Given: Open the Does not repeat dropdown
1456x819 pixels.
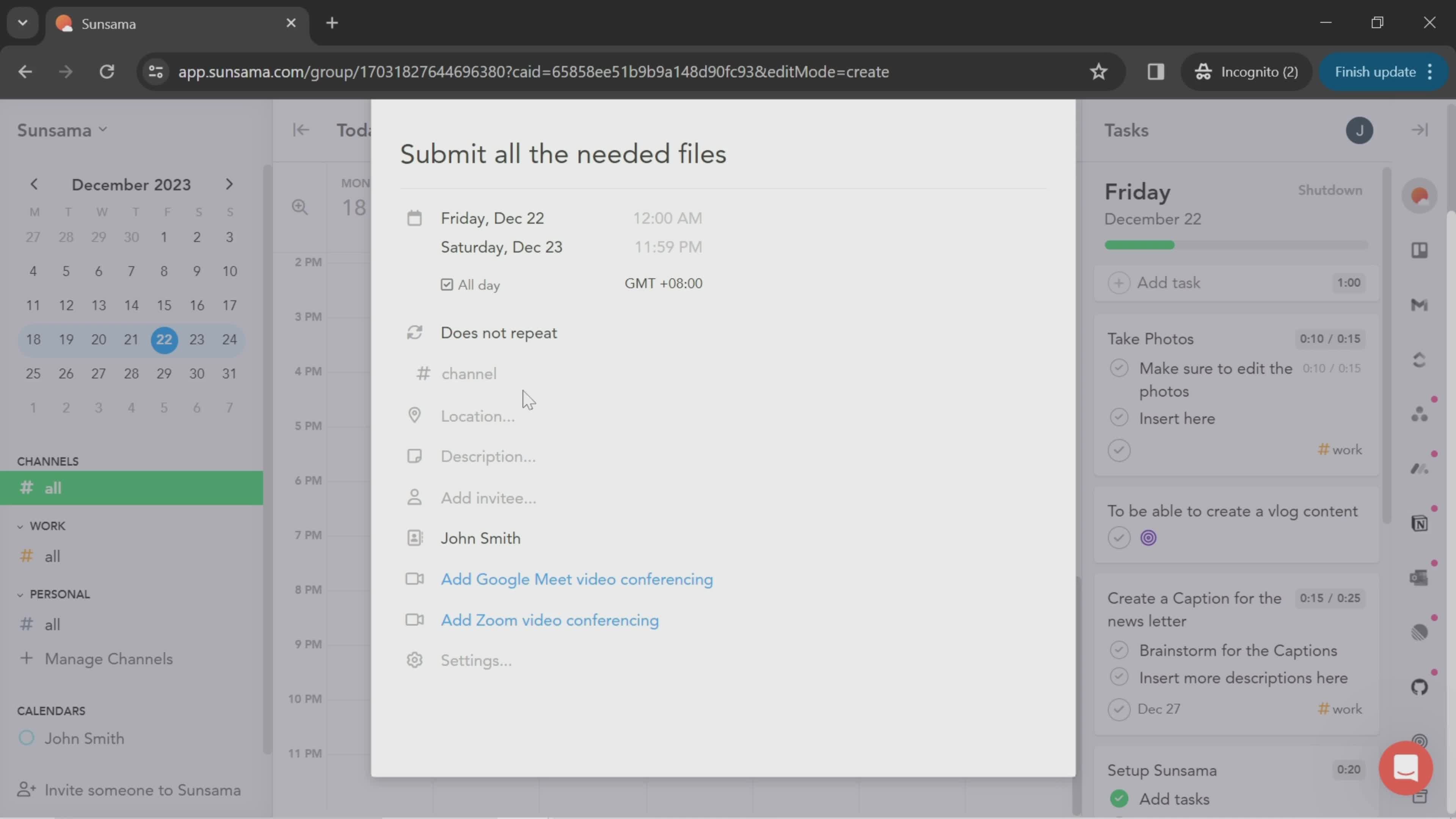Looking at the screenshot, I should [x=499, y=333].
